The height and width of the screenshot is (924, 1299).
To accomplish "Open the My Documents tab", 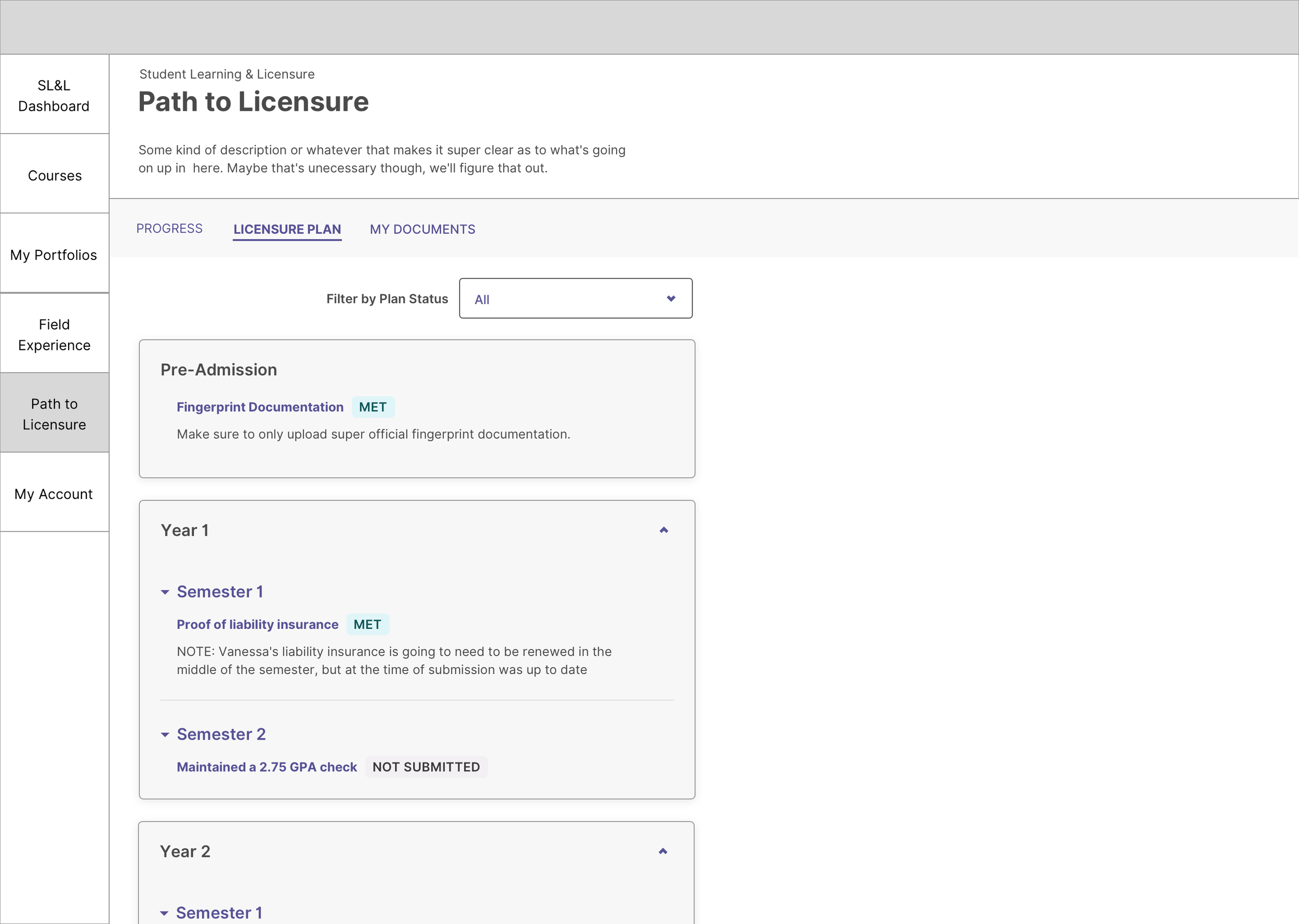I will tap(422, 229).
